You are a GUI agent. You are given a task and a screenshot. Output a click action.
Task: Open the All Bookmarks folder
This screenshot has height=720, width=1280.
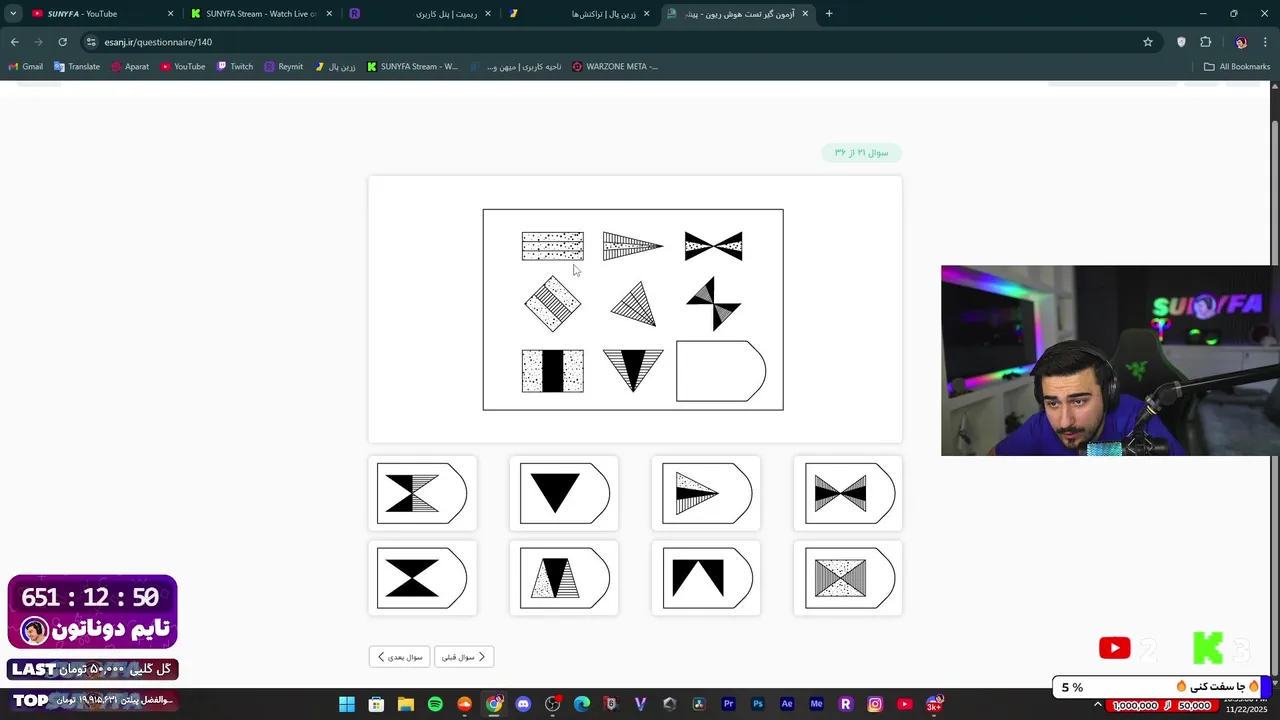point(1237,67)
